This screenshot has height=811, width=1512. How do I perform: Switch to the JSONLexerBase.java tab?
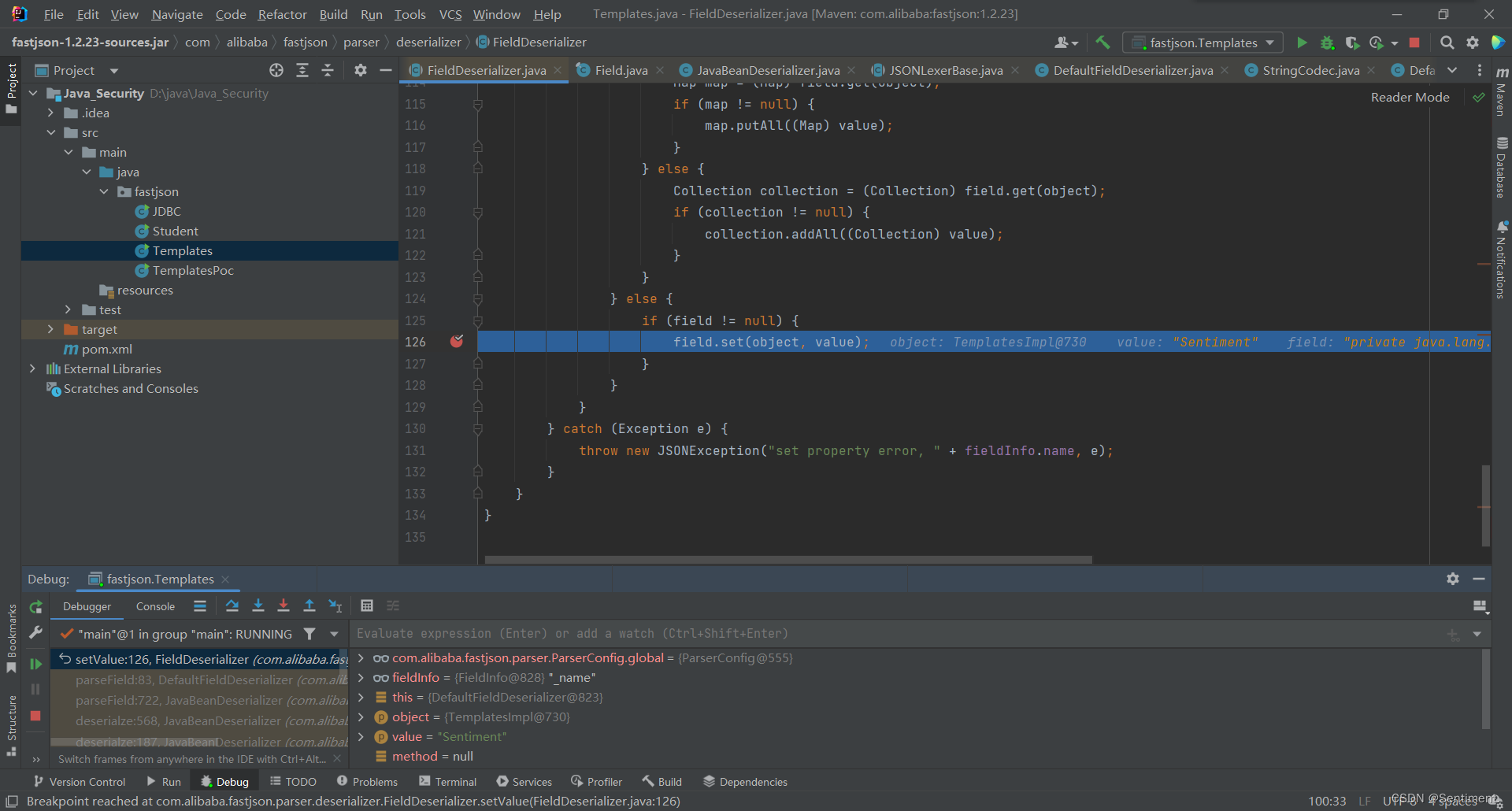pos(945,70)
